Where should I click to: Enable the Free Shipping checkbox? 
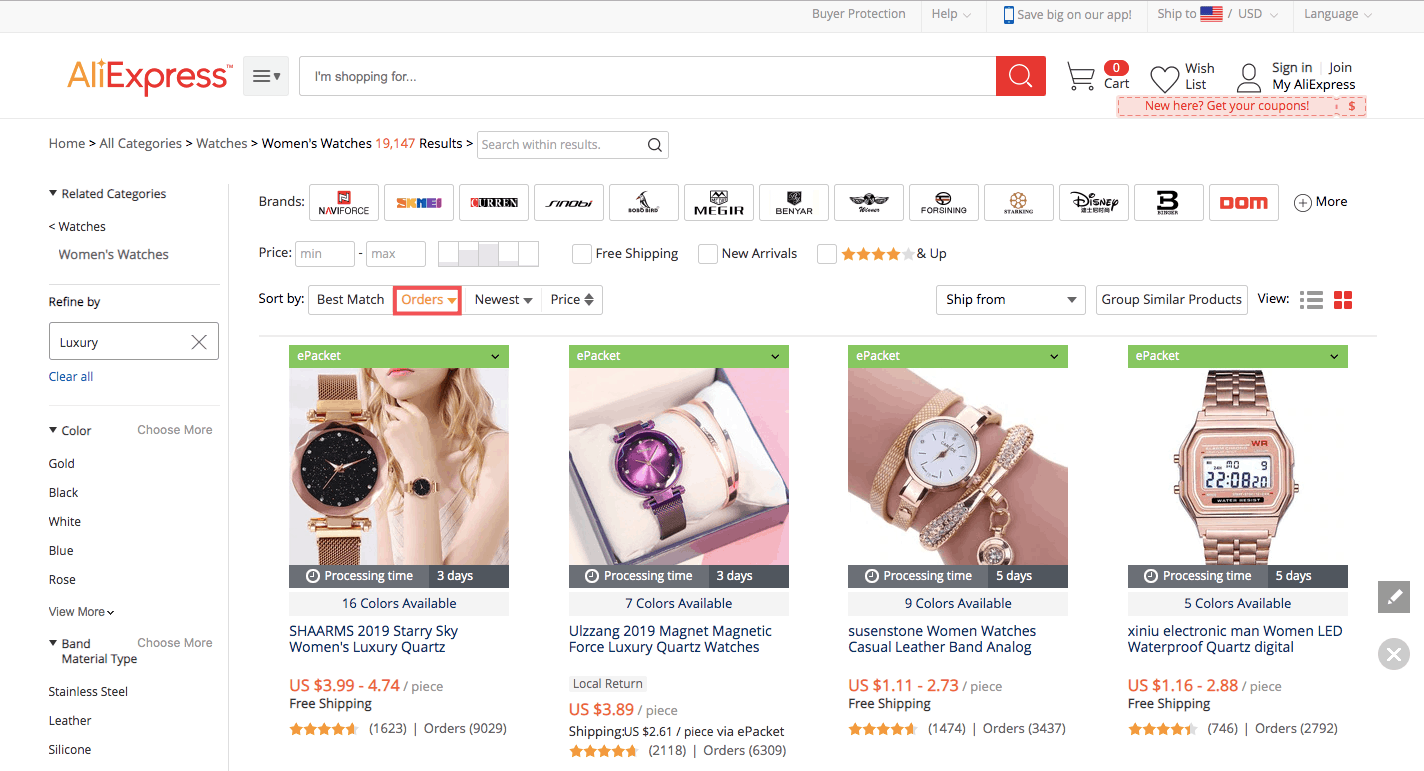[581, 254]
